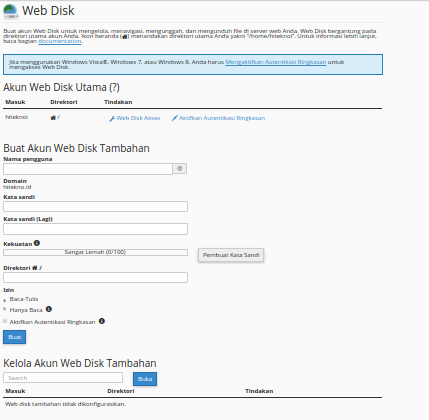The width and height of the screenshot is (429, 420).
Task: Enable the Aktifkan Autentikasi Ringkasan checkbox
Action: [x=5, y=321]
